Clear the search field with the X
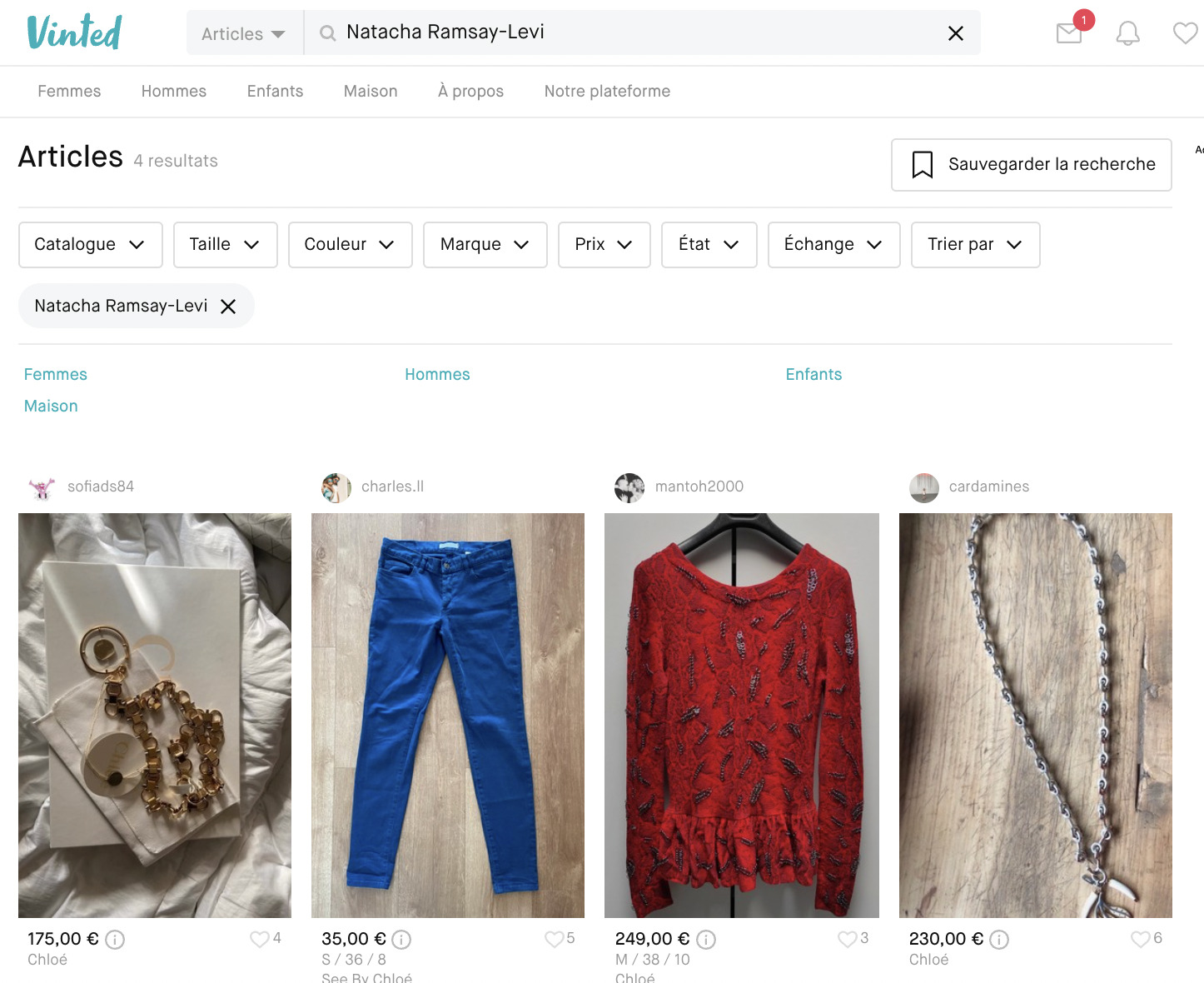Viewport: 1204px width, 983px height. tap(956, 33)
